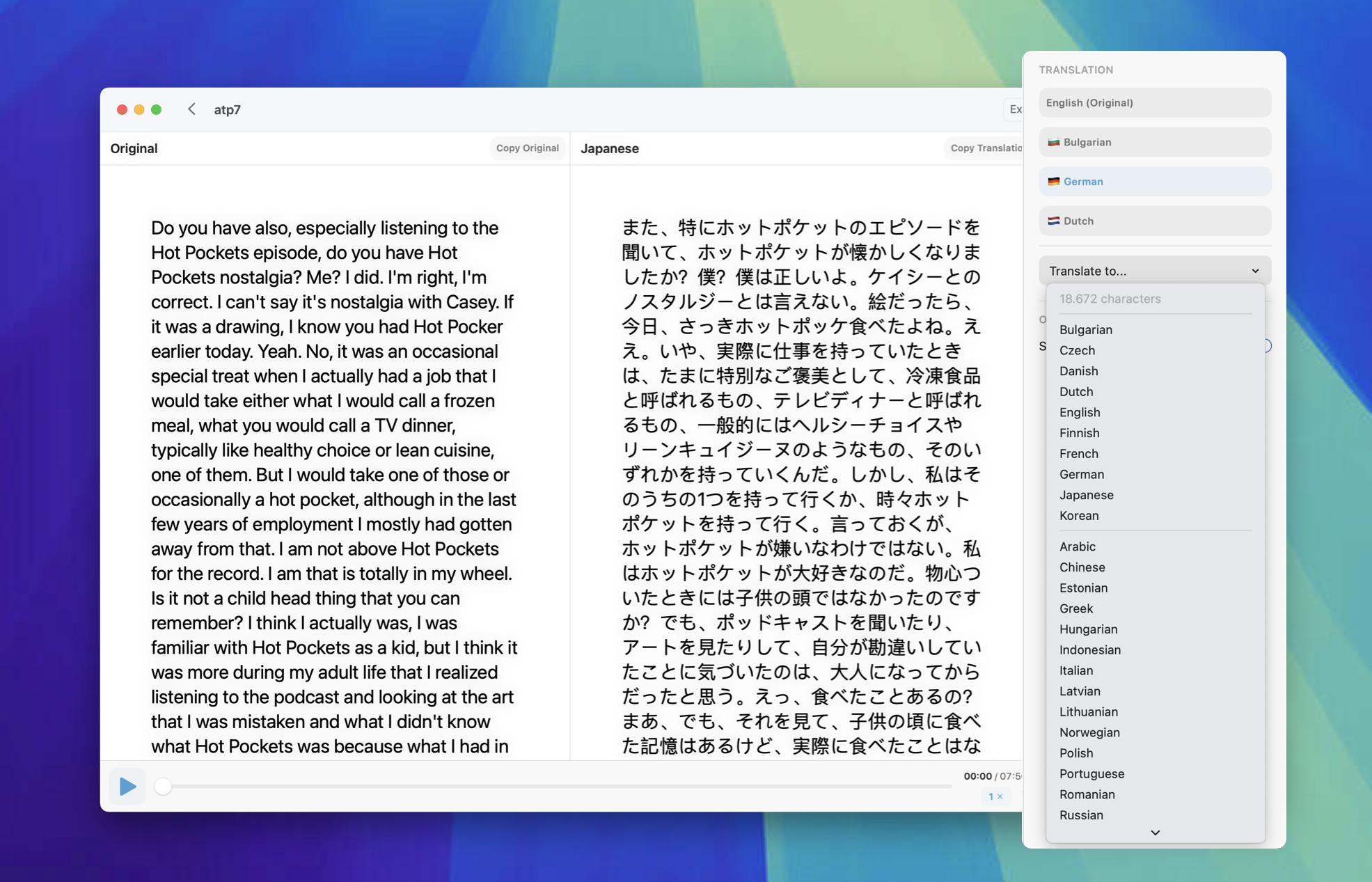Choose Greek from the language list

pos(1155,608)
